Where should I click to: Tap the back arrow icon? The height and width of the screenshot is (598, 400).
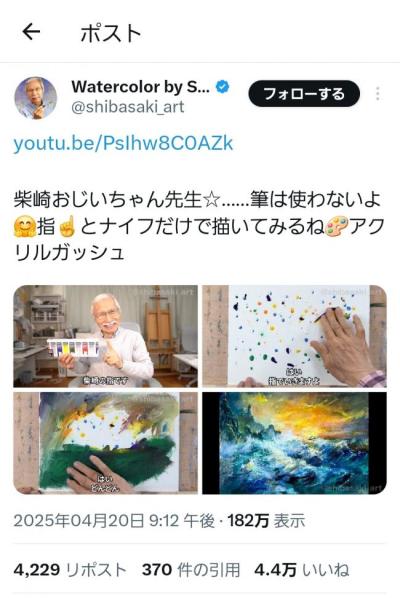[31, 32]
